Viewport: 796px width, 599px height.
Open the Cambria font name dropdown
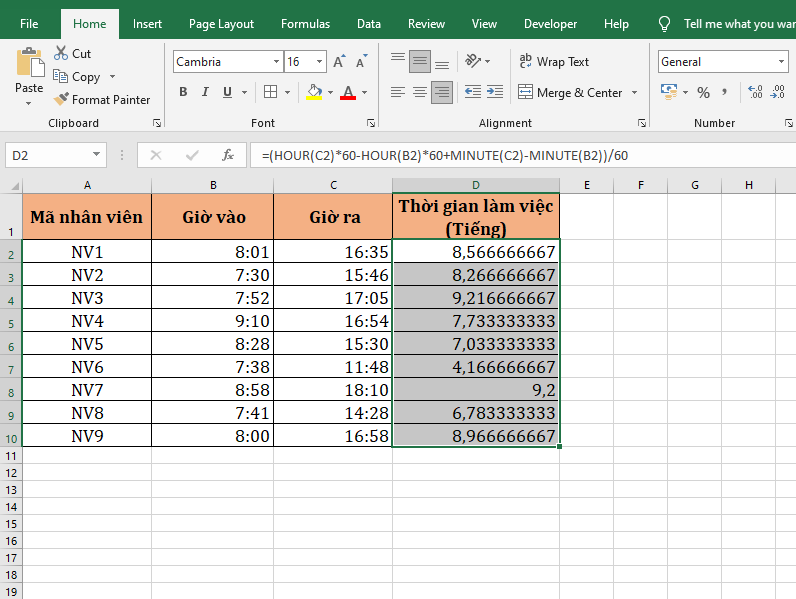pos(277,62)
